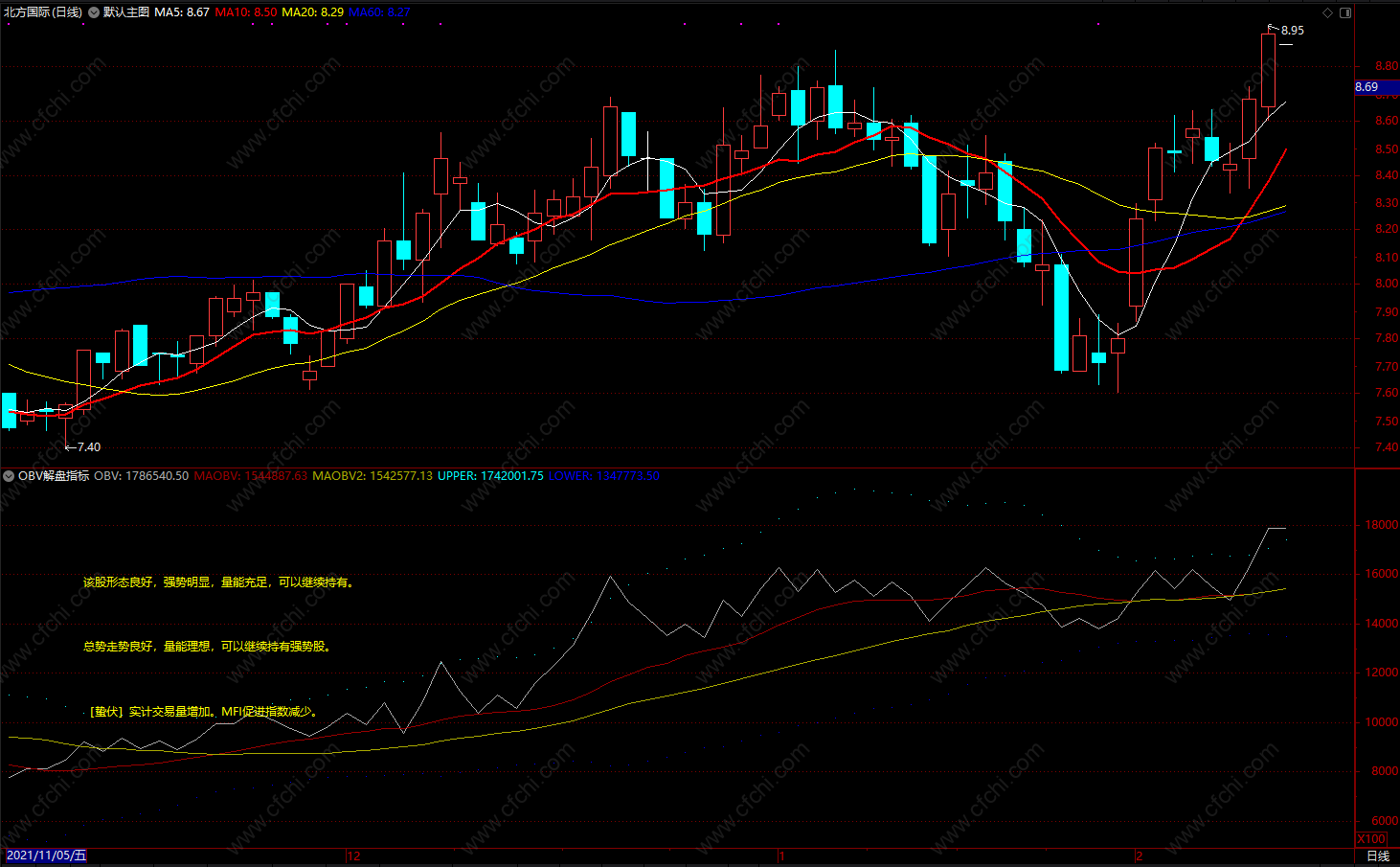This screenshot has width=1400, height=867.
Task: Click the diamond icon at top right
Action: coord(1327,12)
